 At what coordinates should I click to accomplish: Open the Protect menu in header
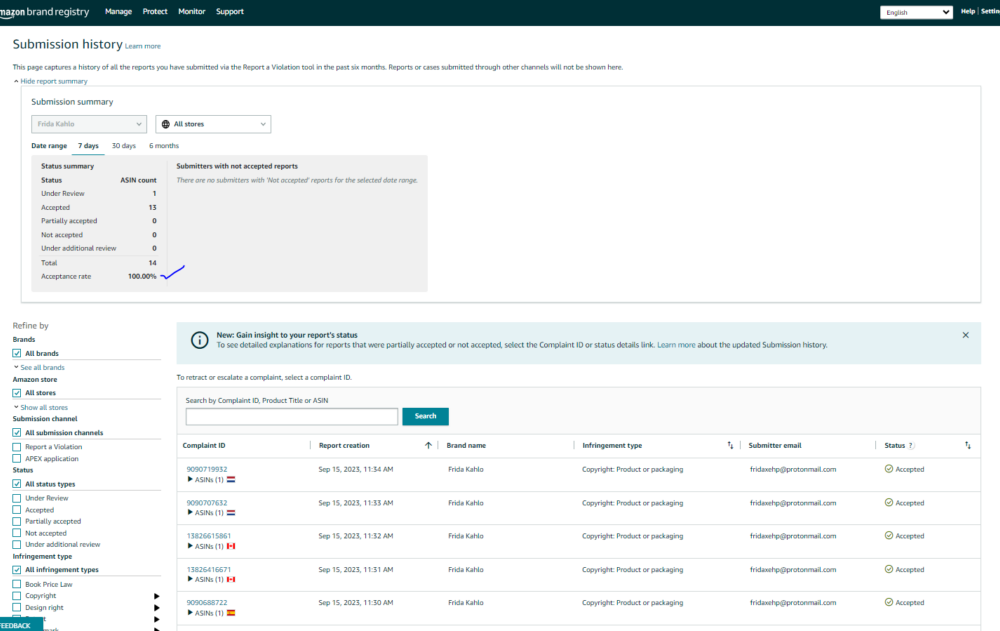tap(155, 12)
